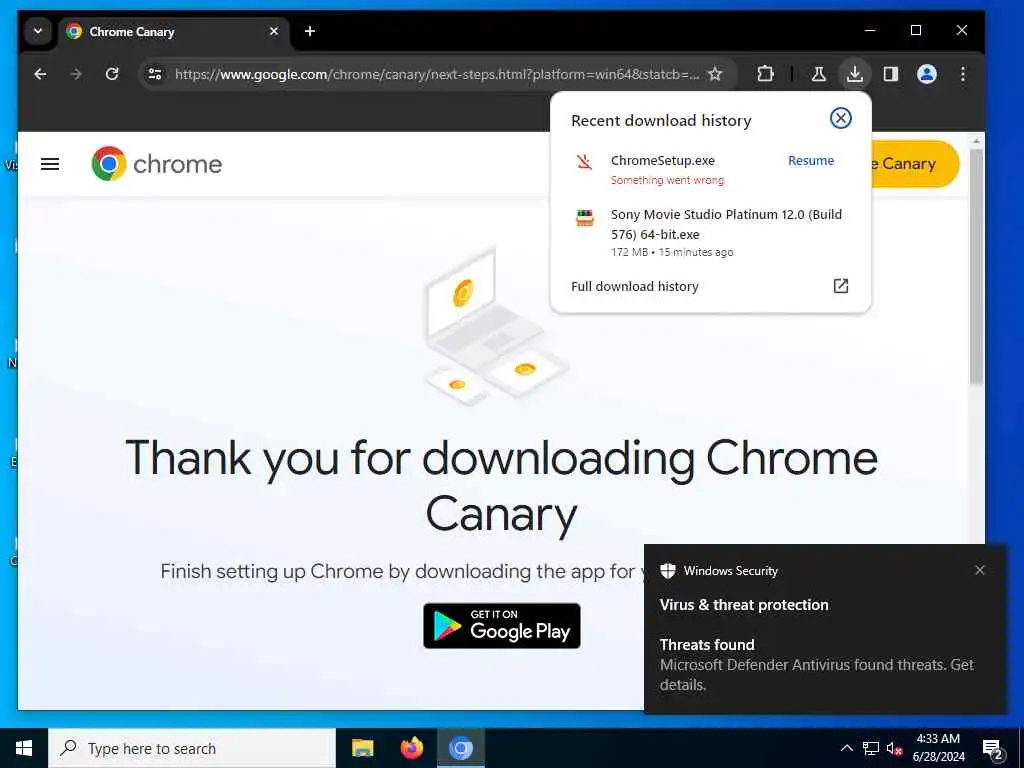The image size is (1024, 768).
Task: Open the Windows Start menu
Action: [24, 748]
